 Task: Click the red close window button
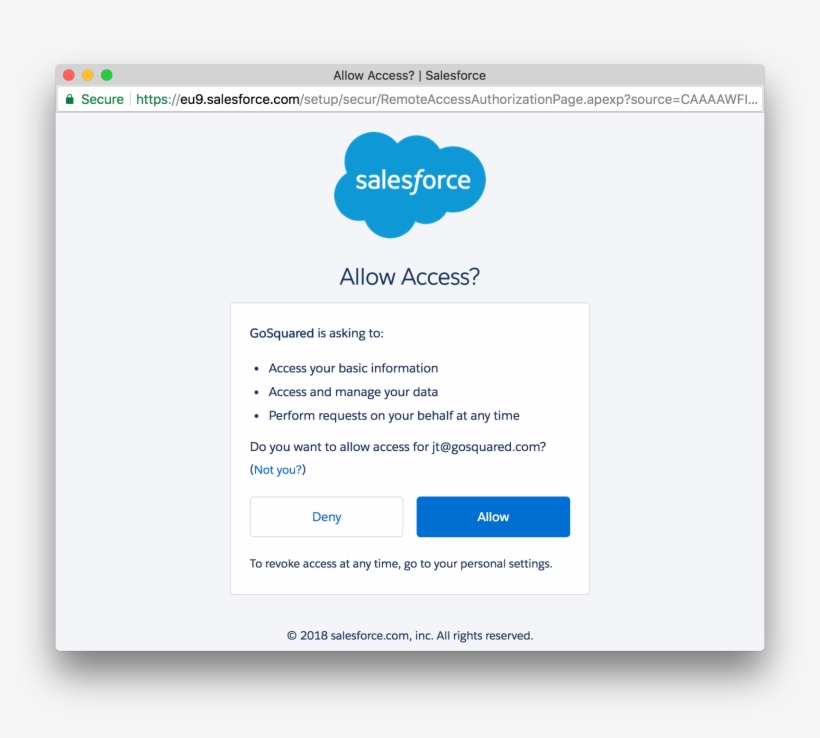(x=67, y=75)
